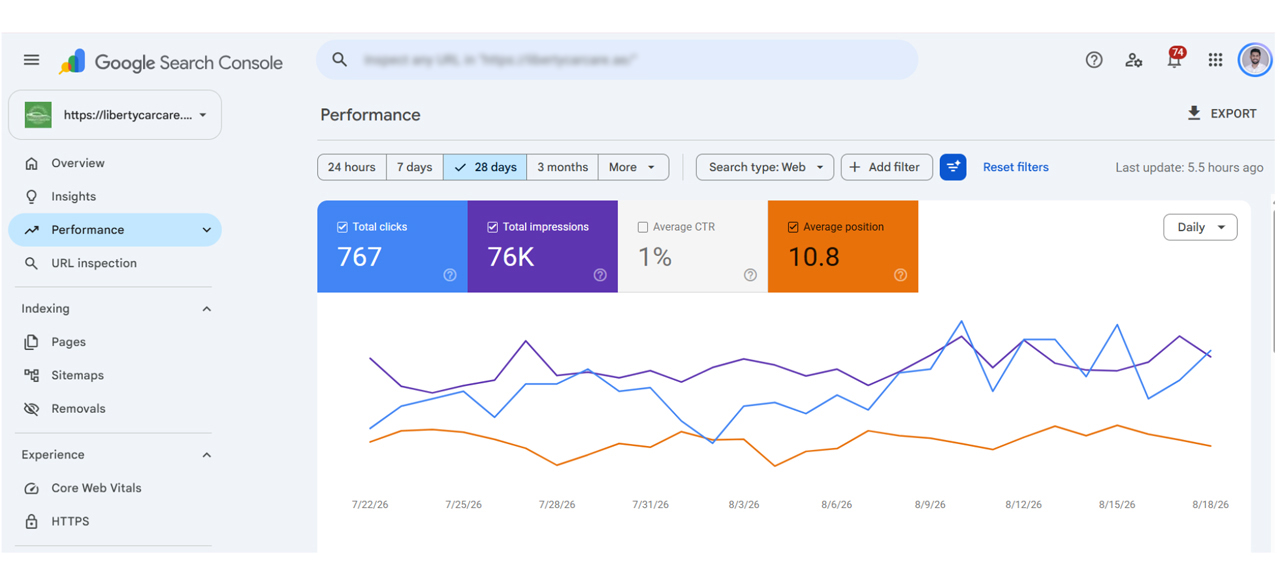Viewport: 1280px width, 572px height.
Task: Click the property favicon thumbnail
Action: [38, 115]
